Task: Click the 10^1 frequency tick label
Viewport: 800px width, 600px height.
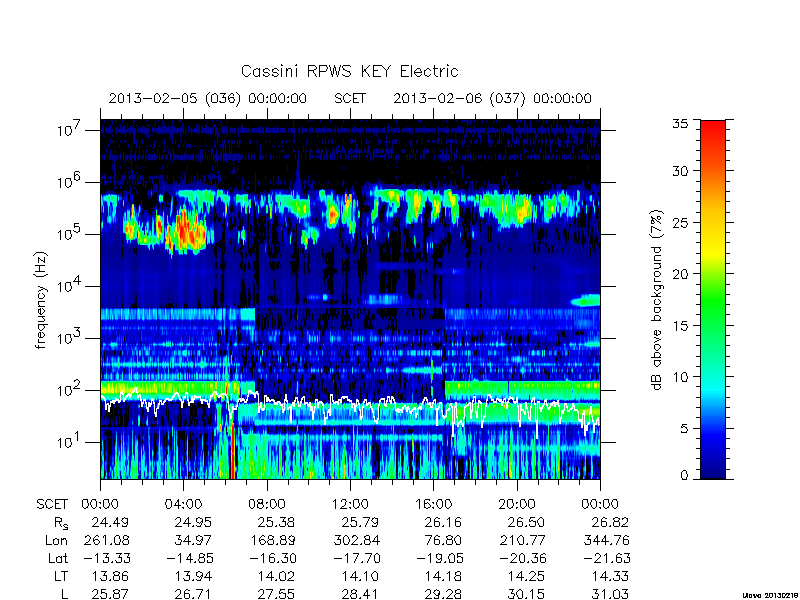Action: pos(68,441)
